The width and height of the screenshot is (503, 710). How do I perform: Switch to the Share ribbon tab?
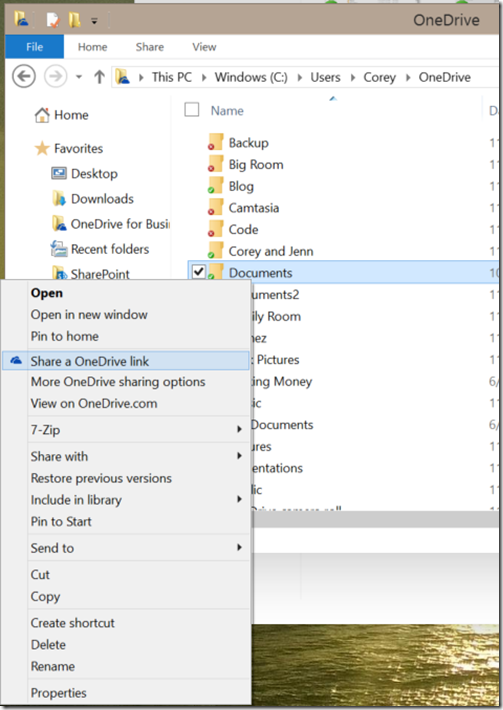[150, 47]
